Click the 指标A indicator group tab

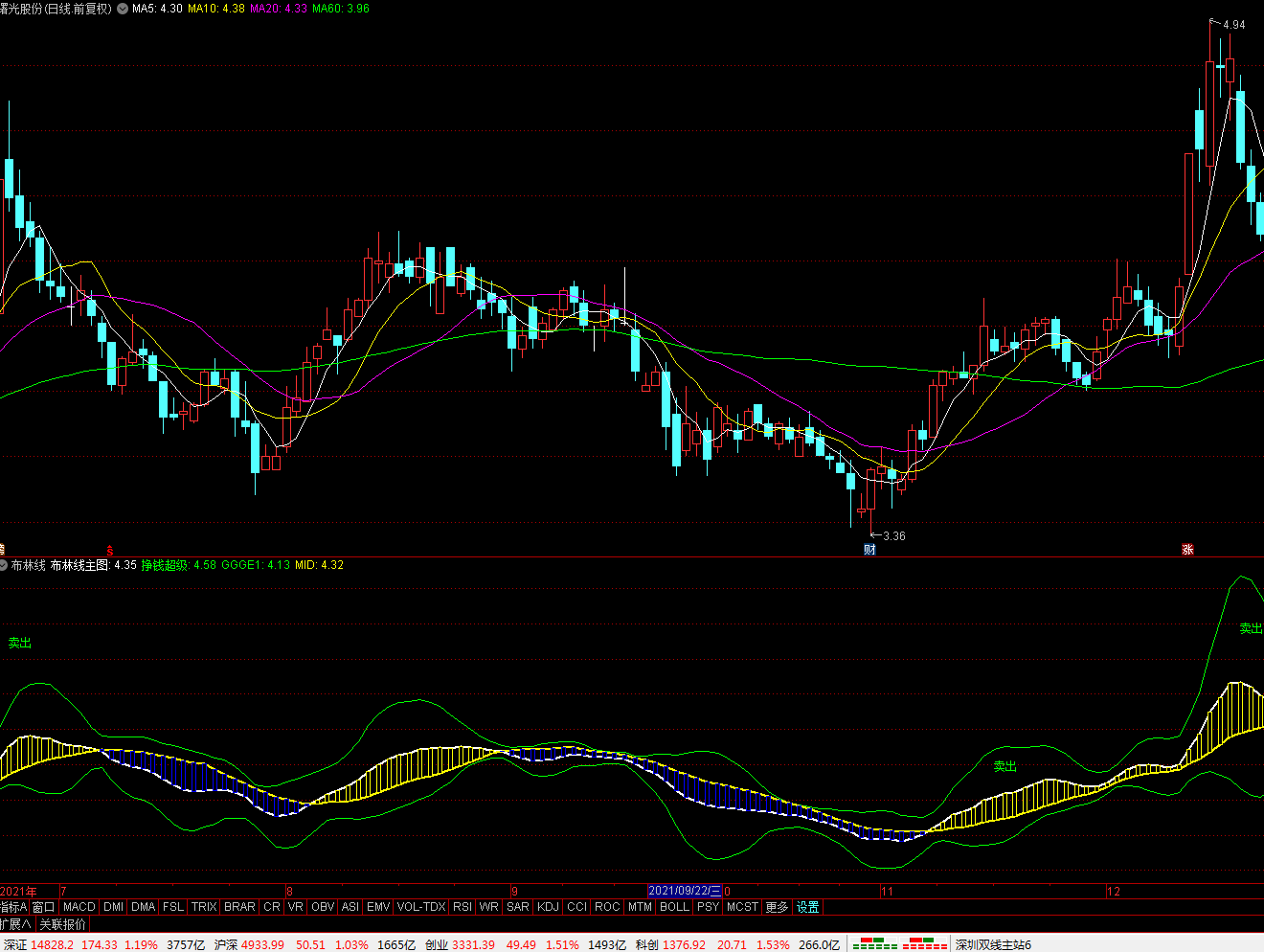coord(13,907)
